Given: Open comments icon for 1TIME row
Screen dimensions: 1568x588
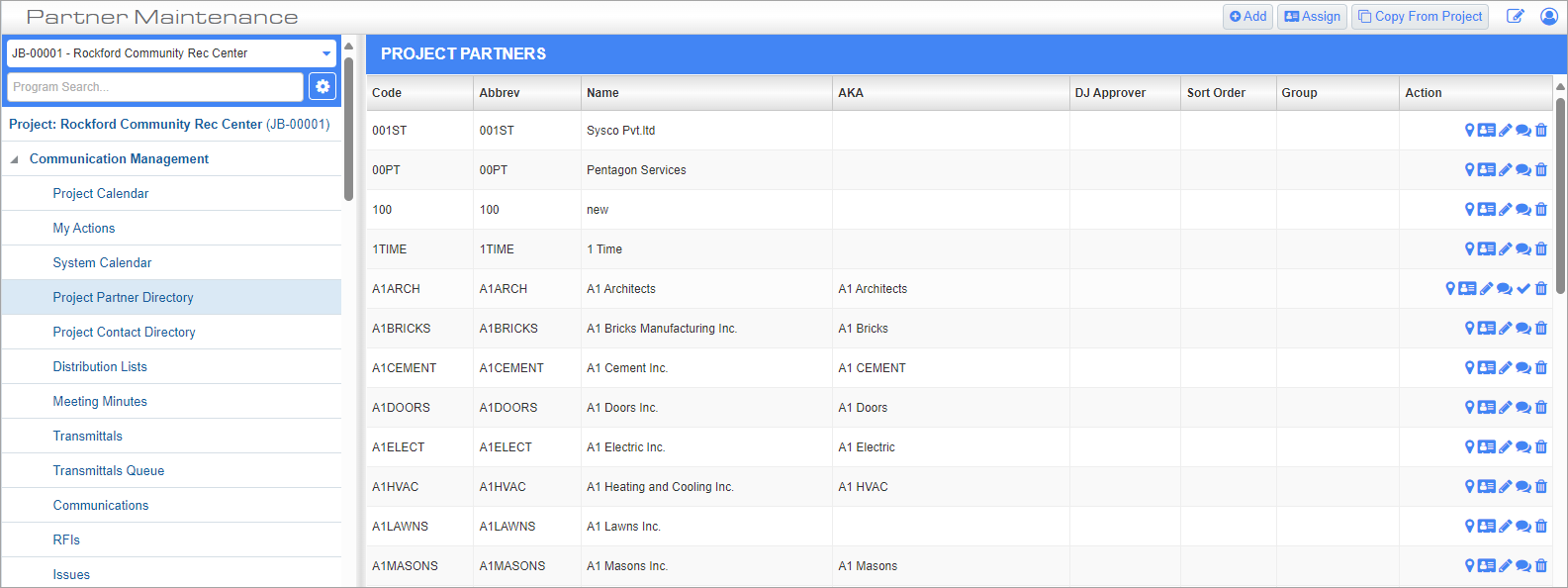Looking at the screenshot, I should coord(1523,248).
